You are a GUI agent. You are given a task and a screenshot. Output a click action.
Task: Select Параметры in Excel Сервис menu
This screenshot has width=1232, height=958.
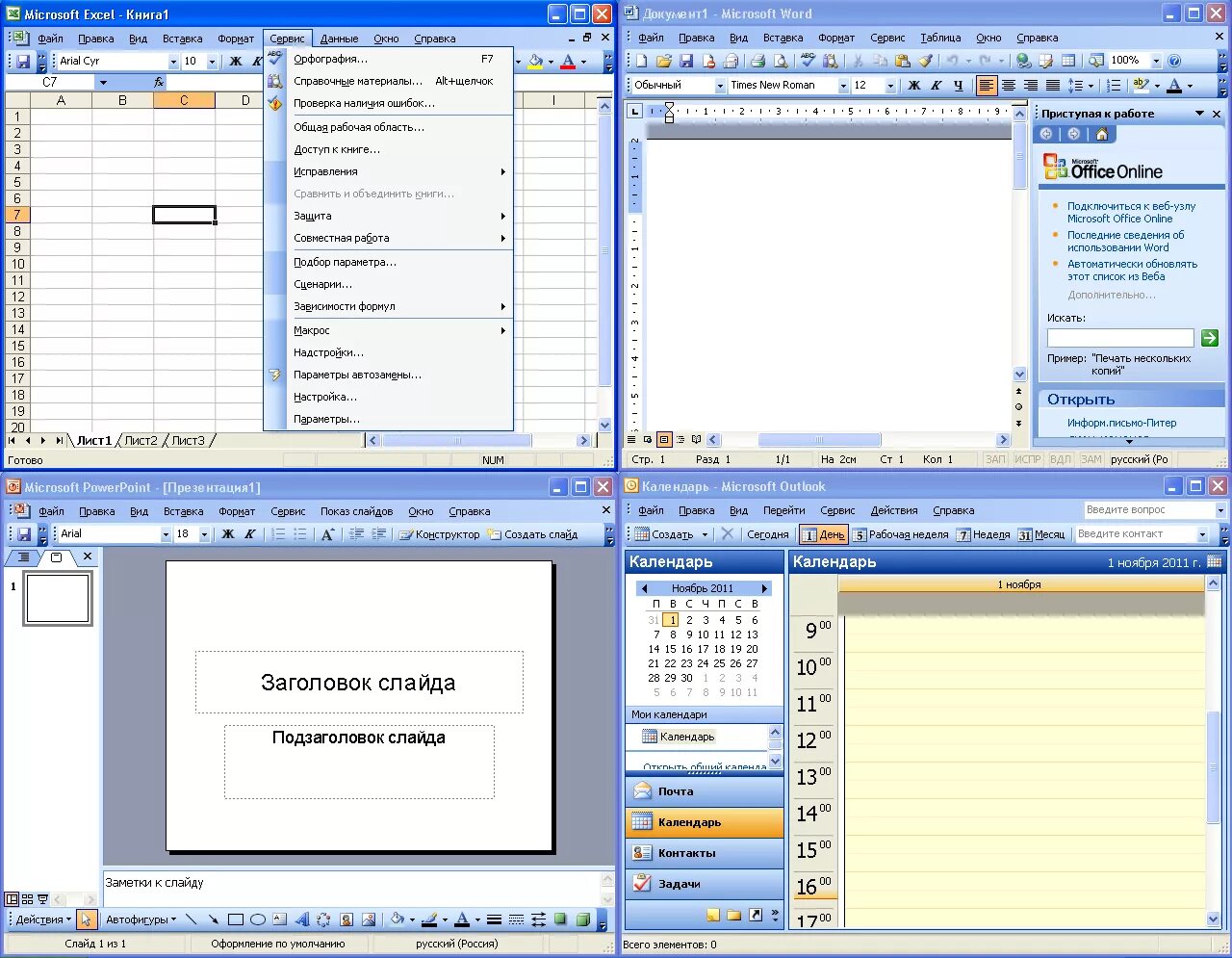pos(389,419)
